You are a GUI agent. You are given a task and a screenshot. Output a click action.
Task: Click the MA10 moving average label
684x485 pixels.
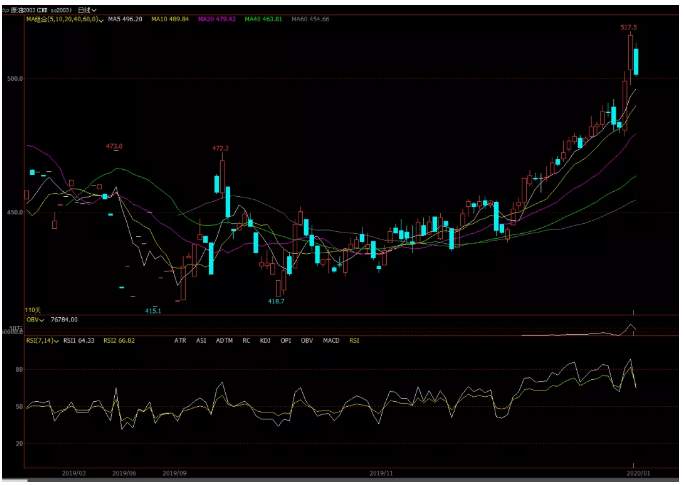tap(170, 19)
